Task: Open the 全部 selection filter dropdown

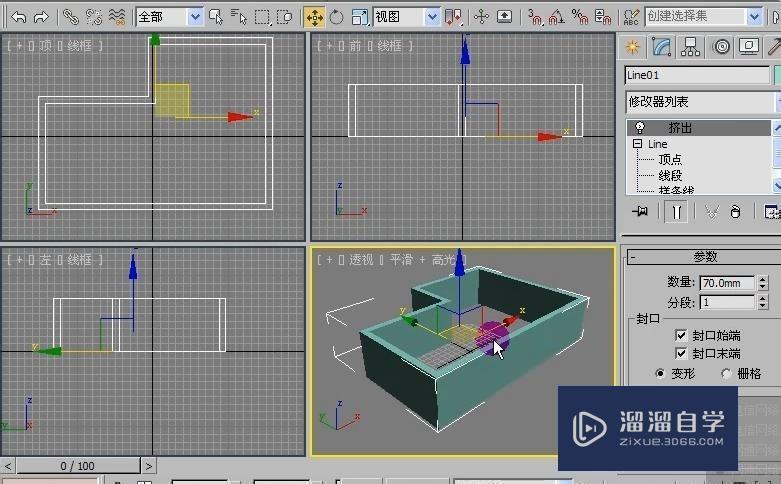Action: click(x=169, y=17)
